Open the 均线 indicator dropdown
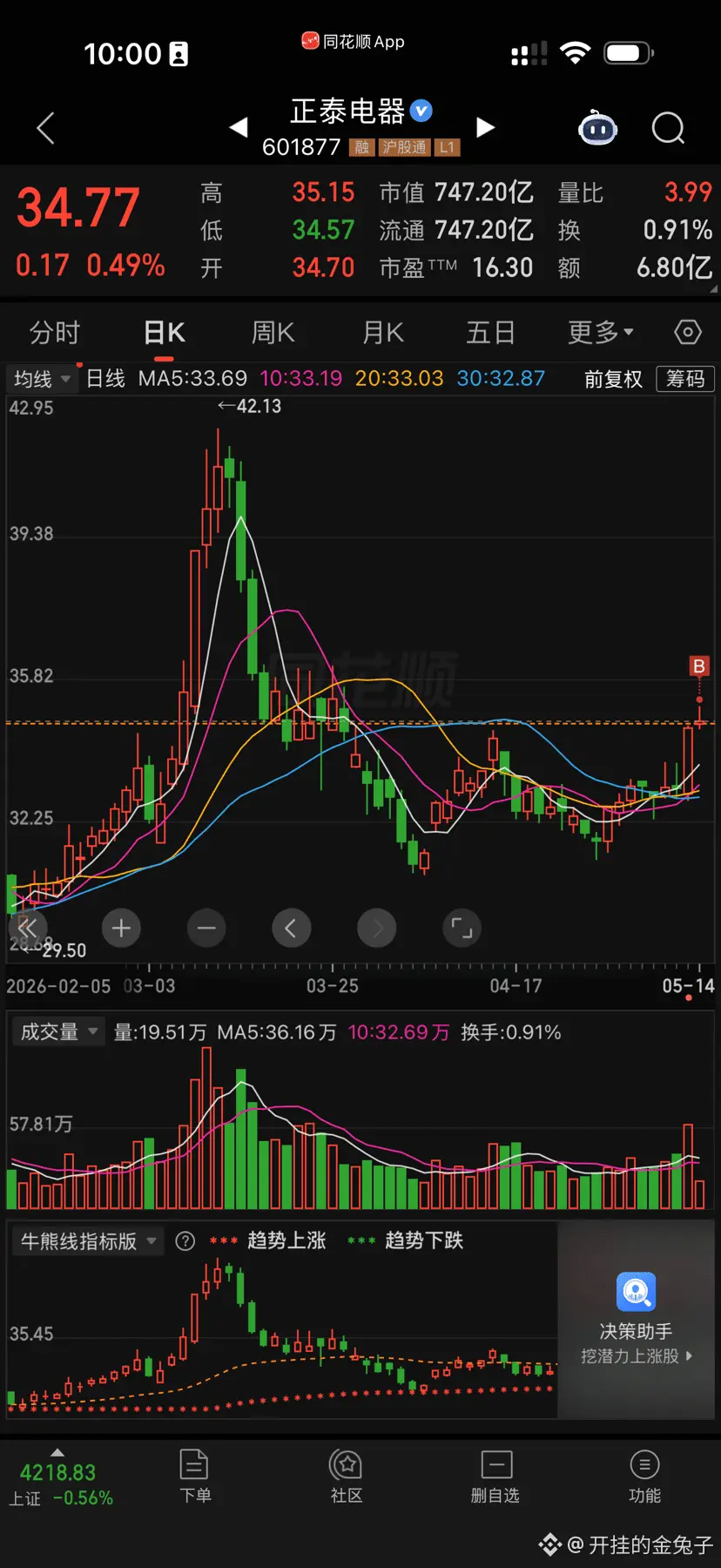721x1568 pixels. 43,379
